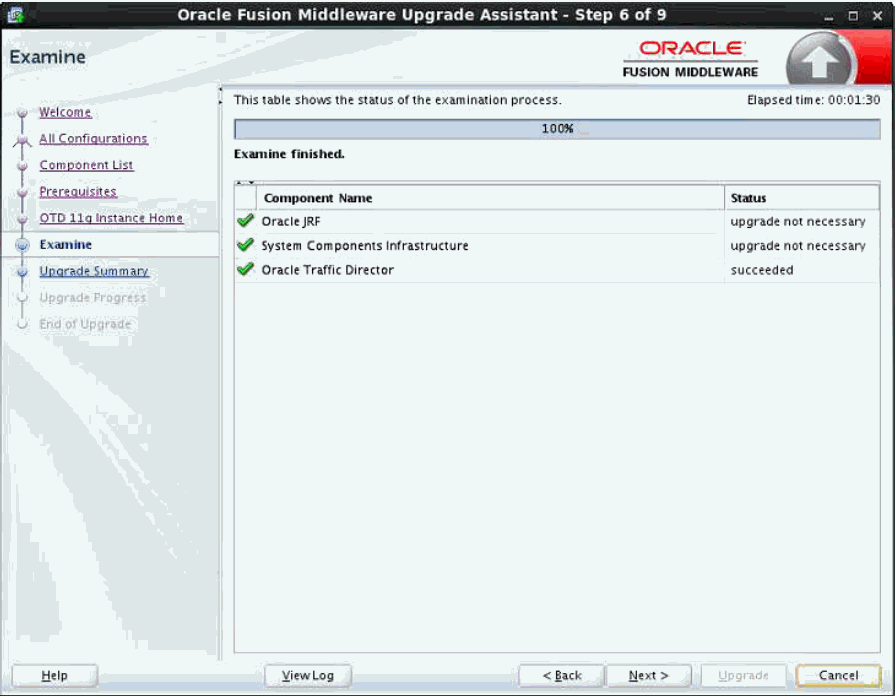This screenshot has height=696, width=895.
Task: Open the Prerequisites step link
Action: click(x=78, y=191)
